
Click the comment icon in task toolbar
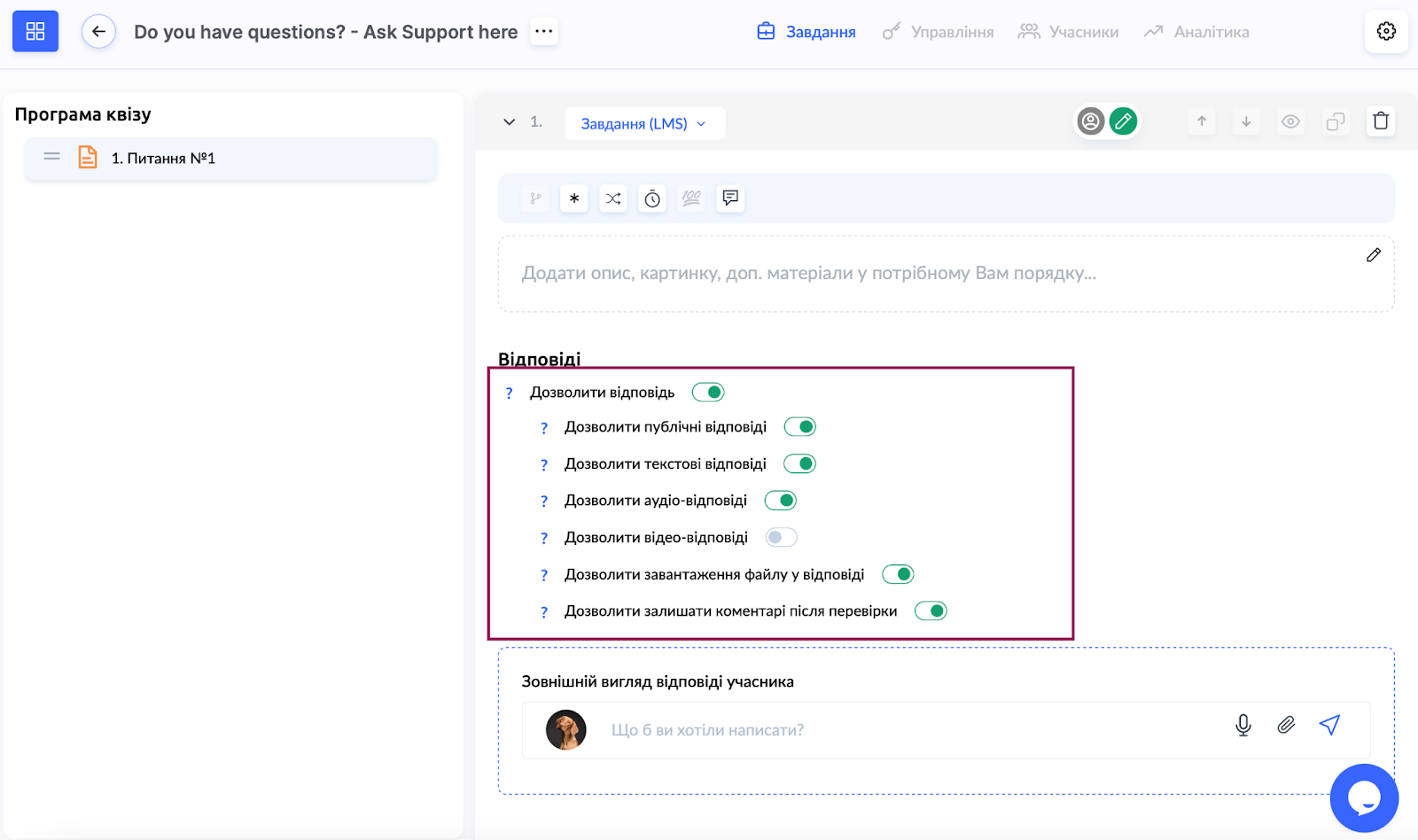click(730, 198)
